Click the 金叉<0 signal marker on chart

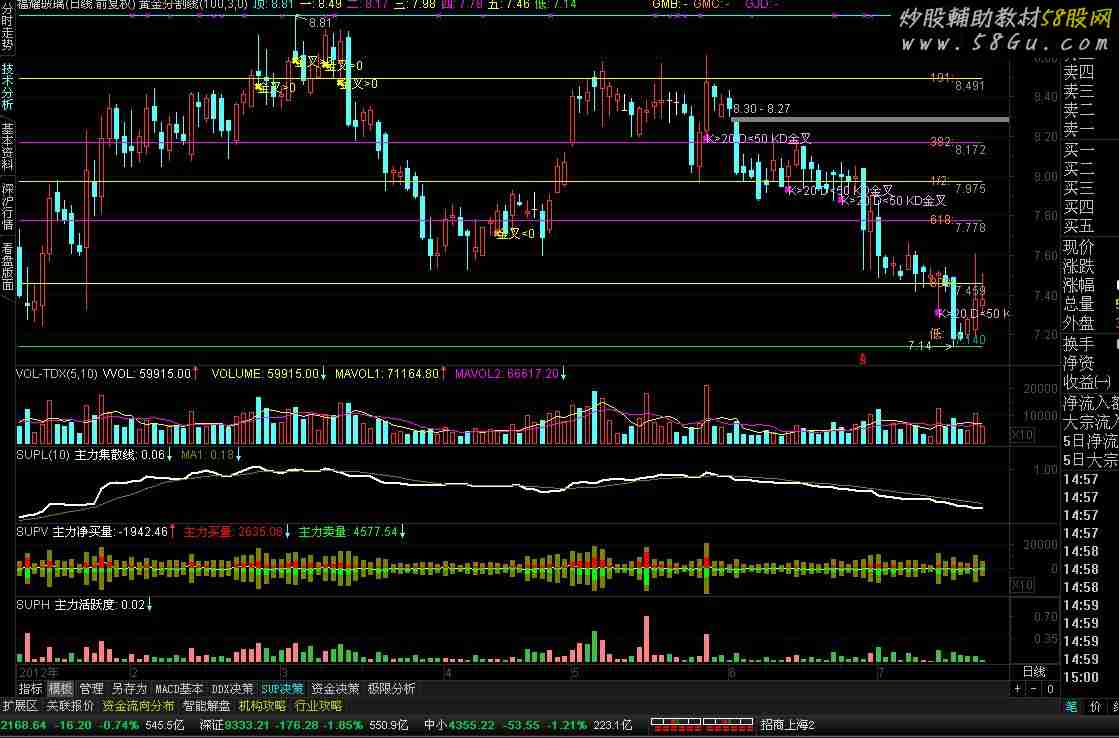[515, 233]
